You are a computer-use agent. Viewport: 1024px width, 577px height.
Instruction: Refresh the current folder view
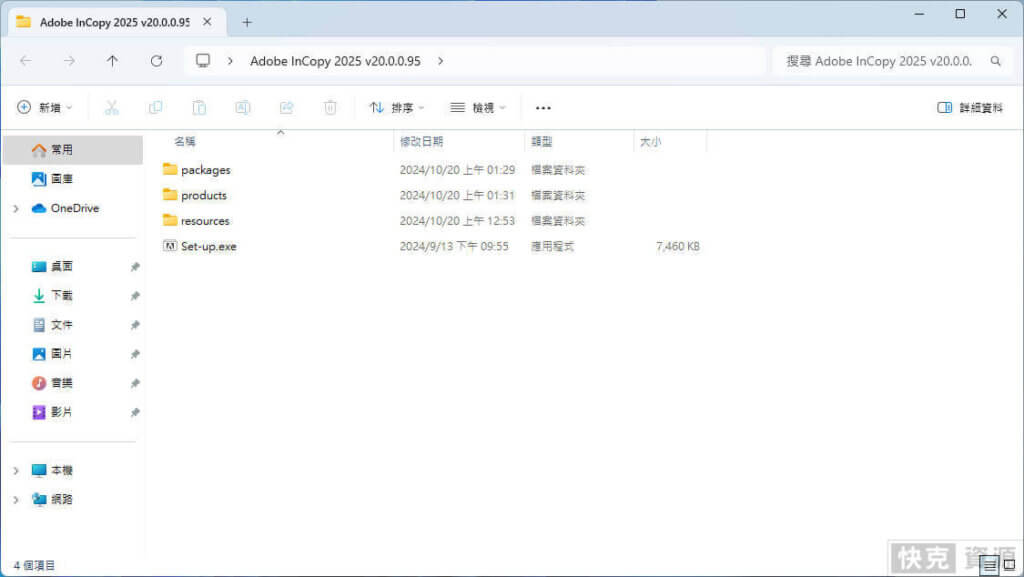click(156, 61)
